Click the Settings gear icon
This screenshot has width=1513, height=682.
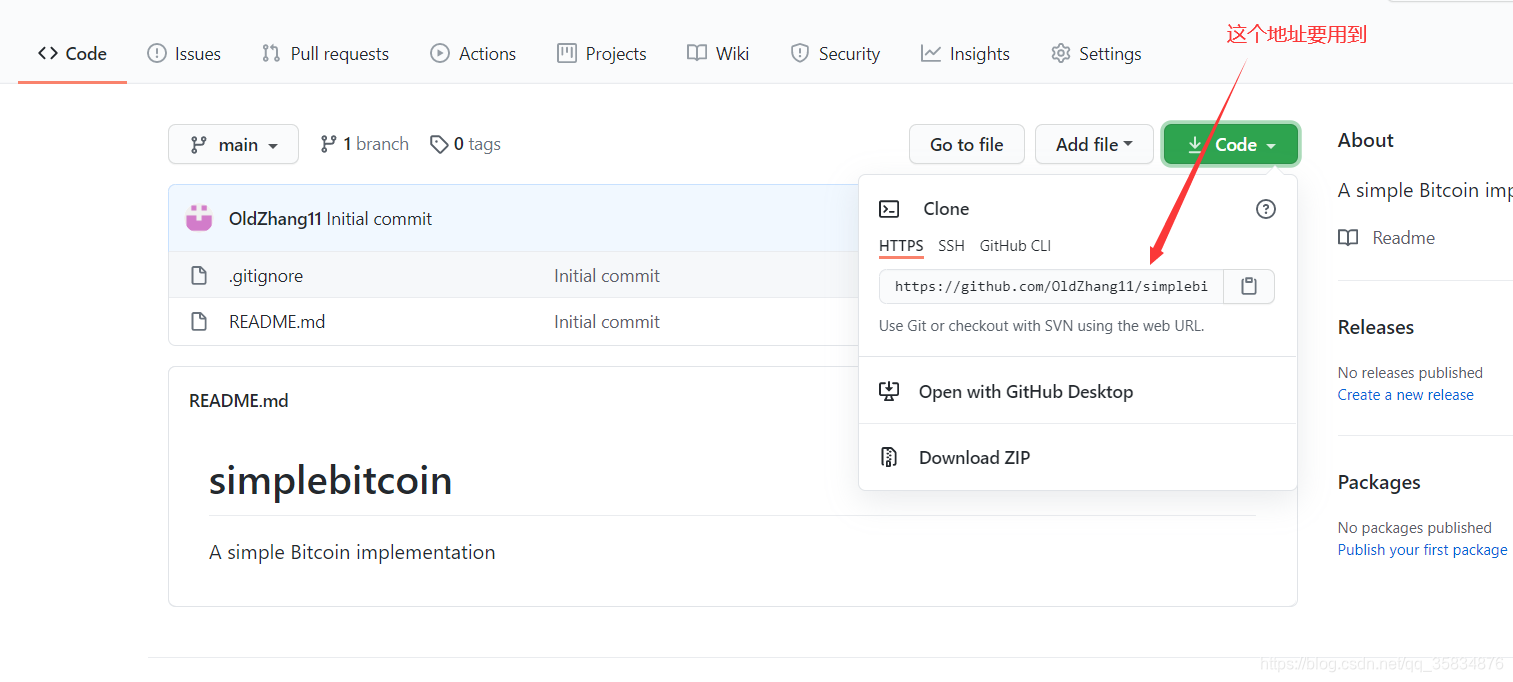(x=1061, y=54)
